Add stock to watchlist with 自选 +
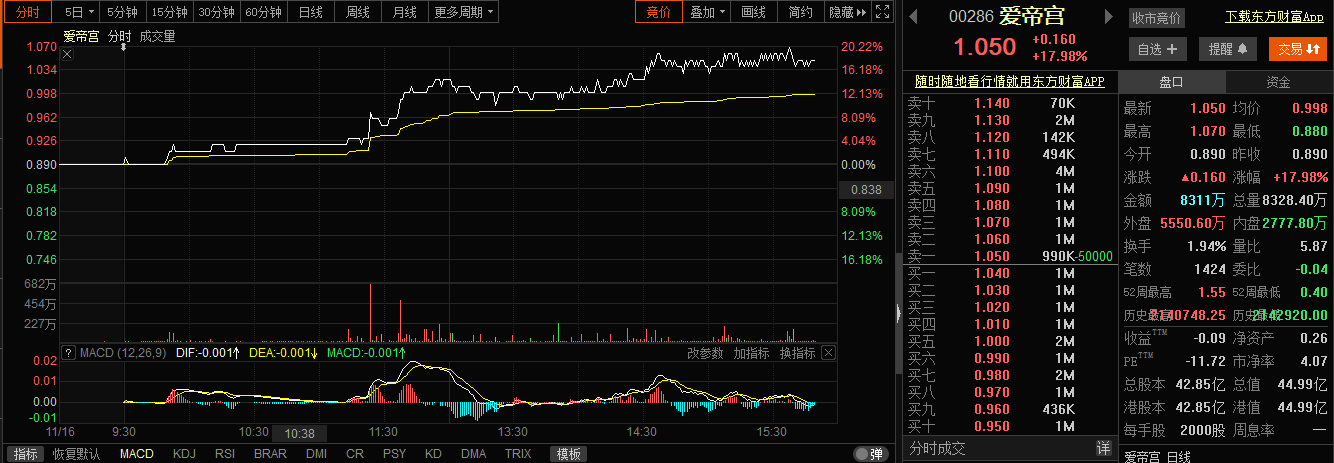1334x463 pixels. [x=1158, y=48]
